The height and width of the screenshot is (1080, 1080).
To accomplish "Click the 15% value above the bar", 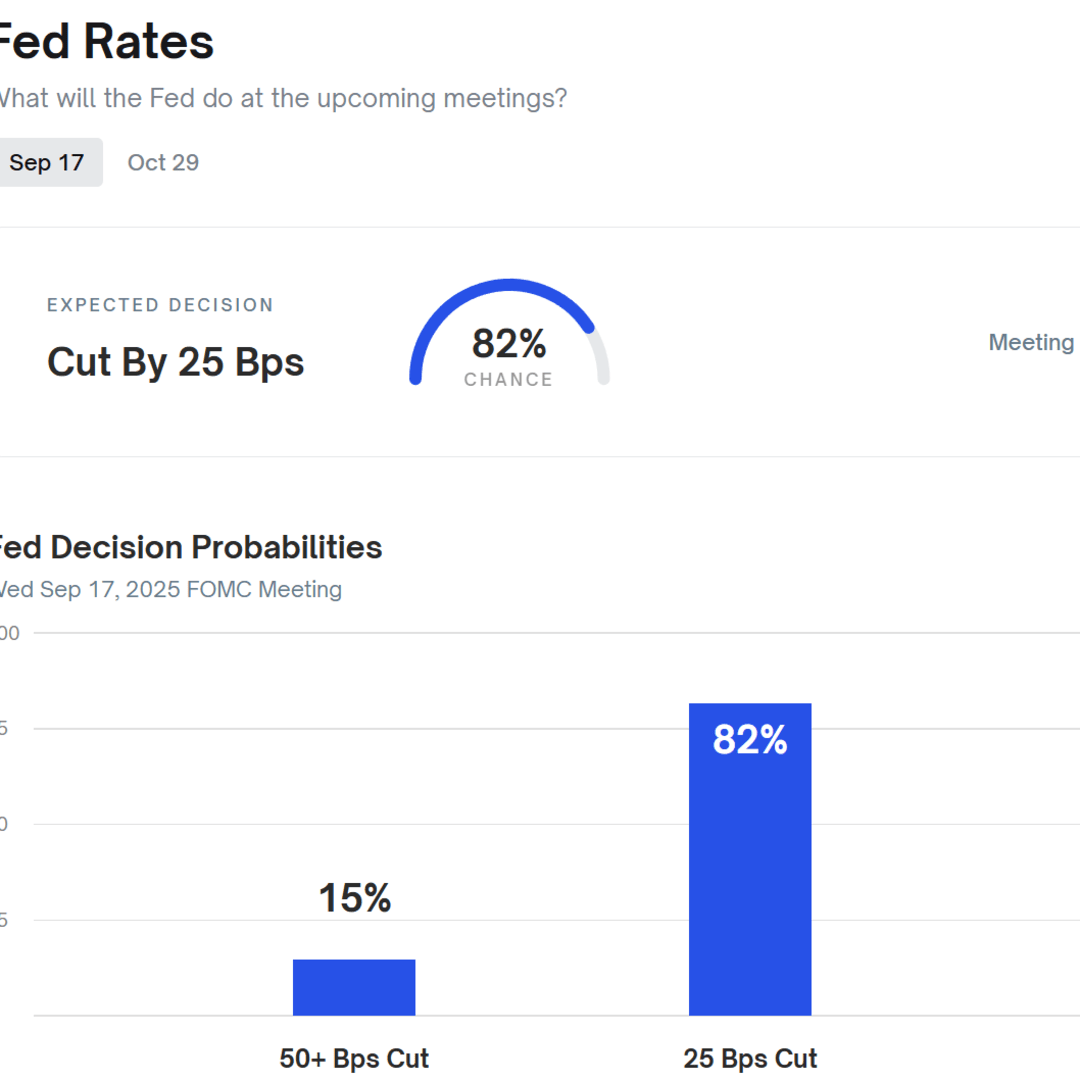I will pos(354,898).
